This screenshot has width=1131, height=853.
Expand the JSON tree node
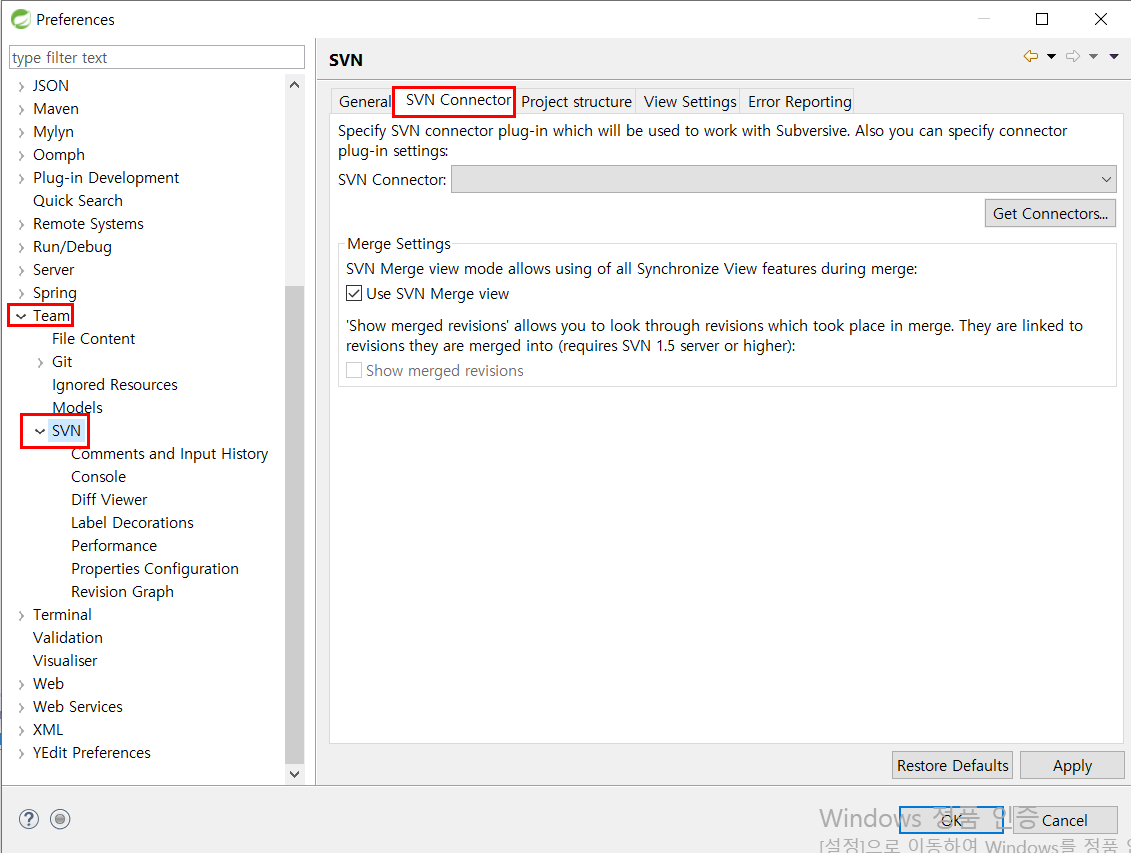(21, 87)
